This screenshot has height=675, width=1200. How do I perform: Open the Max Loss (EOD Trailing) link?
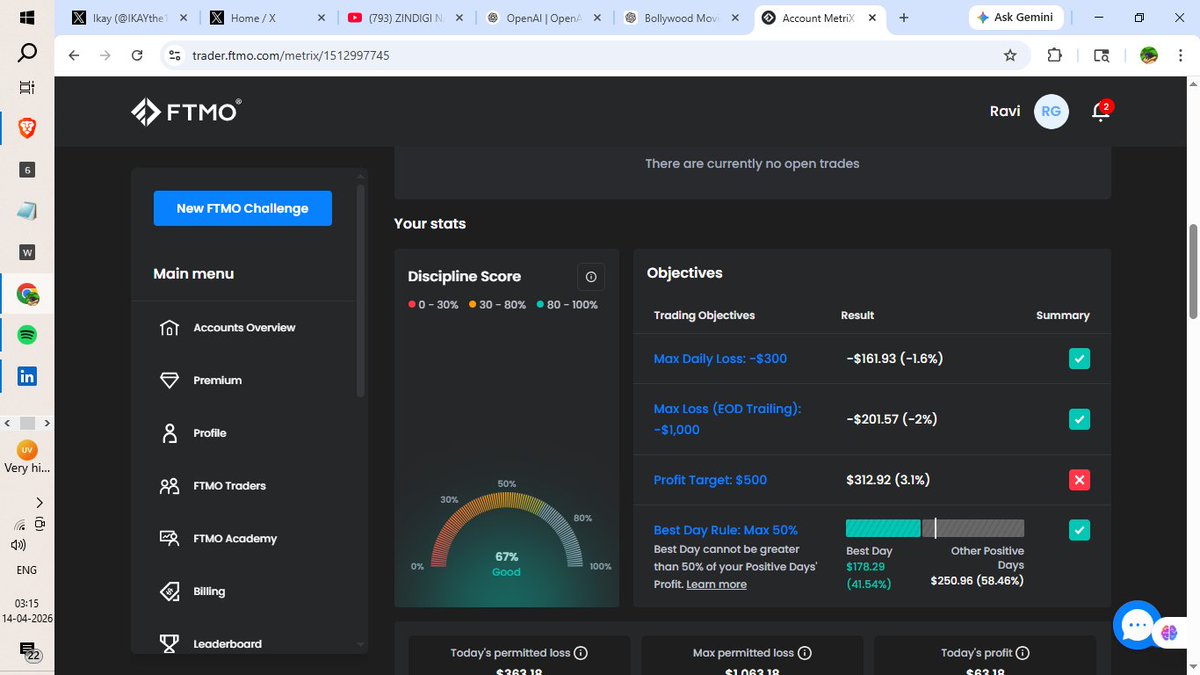(727, 419)
